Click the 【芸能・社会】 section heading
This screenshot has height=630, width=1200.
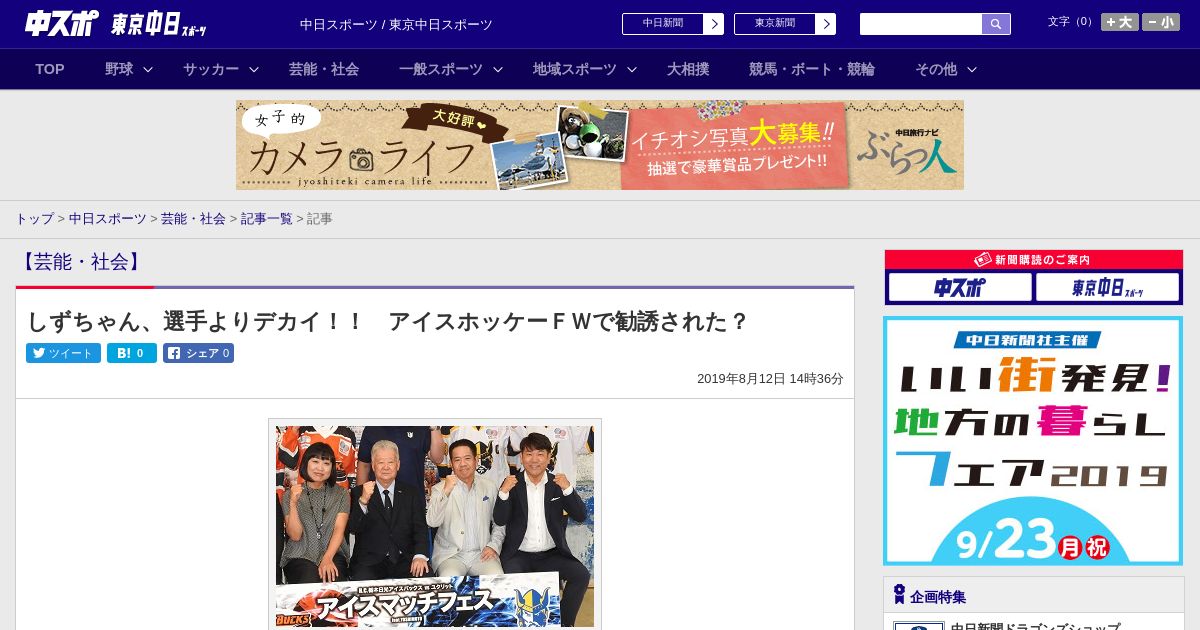click(x=81, y=262)
